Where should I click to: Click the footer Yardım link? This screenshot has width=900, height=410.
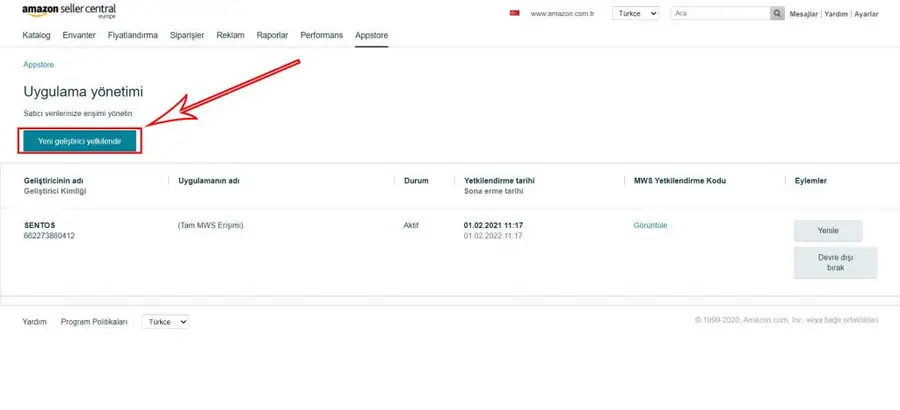click(34, 322)
